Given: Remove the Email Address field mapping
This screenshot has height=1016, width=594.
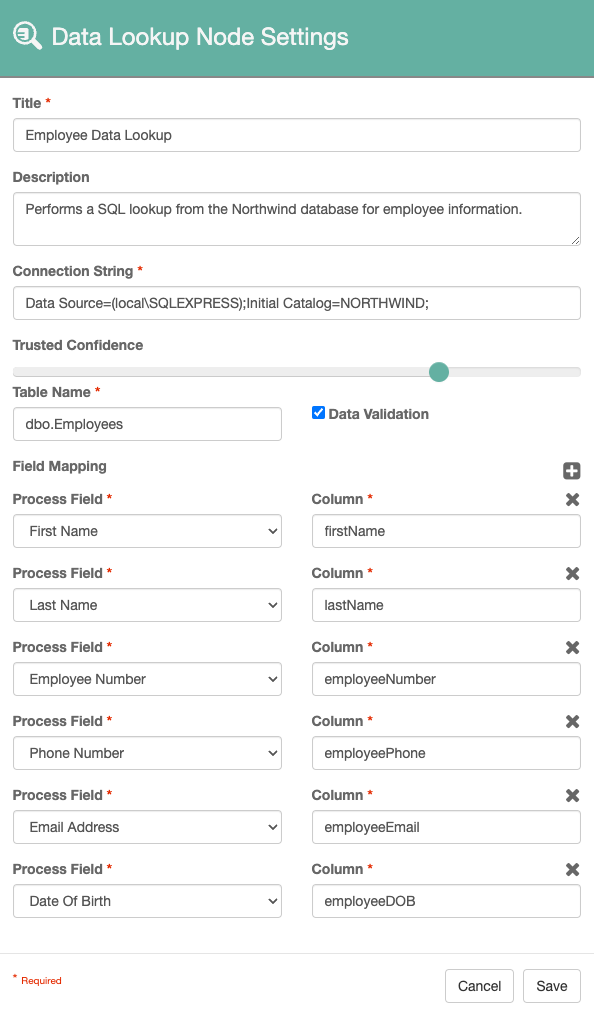Looking at the screenshot, I should pos(572,795).
